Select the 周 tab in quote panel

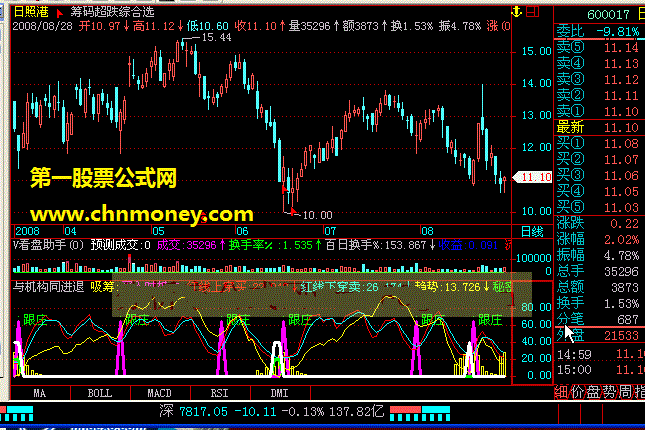(x=624, y=392)
